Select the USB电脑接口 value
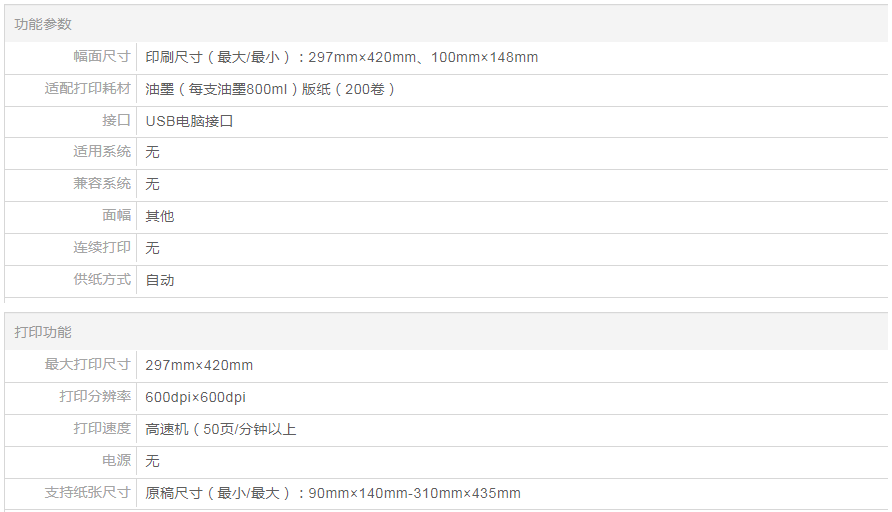892x512 pixels. click(189, 121)
